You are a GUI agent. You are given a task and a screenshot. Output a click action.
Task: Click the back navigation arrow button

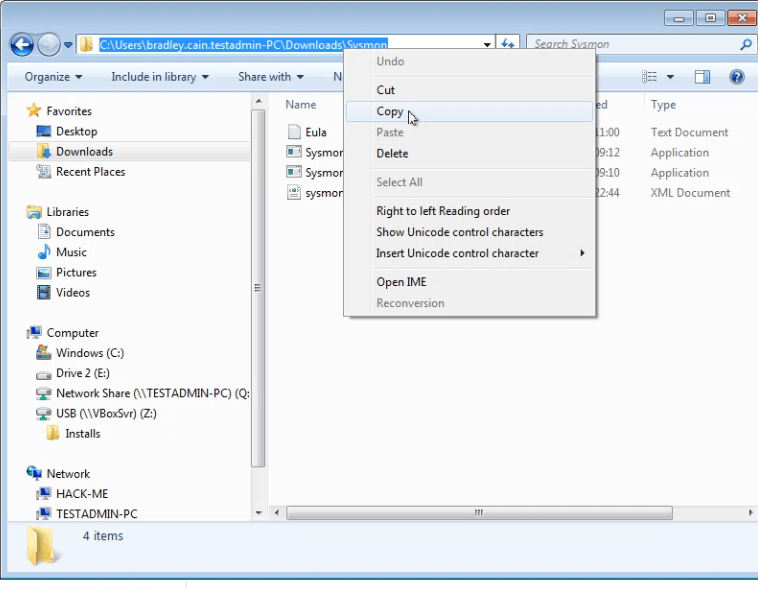pos(22,45)
